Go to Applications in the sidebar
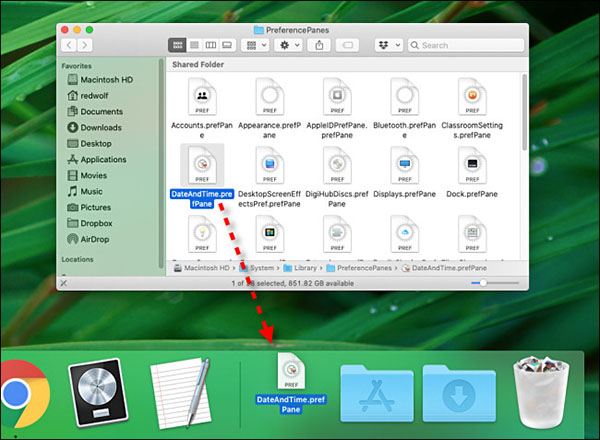Screen dimensions: 600x440 [x=102, y=159]
